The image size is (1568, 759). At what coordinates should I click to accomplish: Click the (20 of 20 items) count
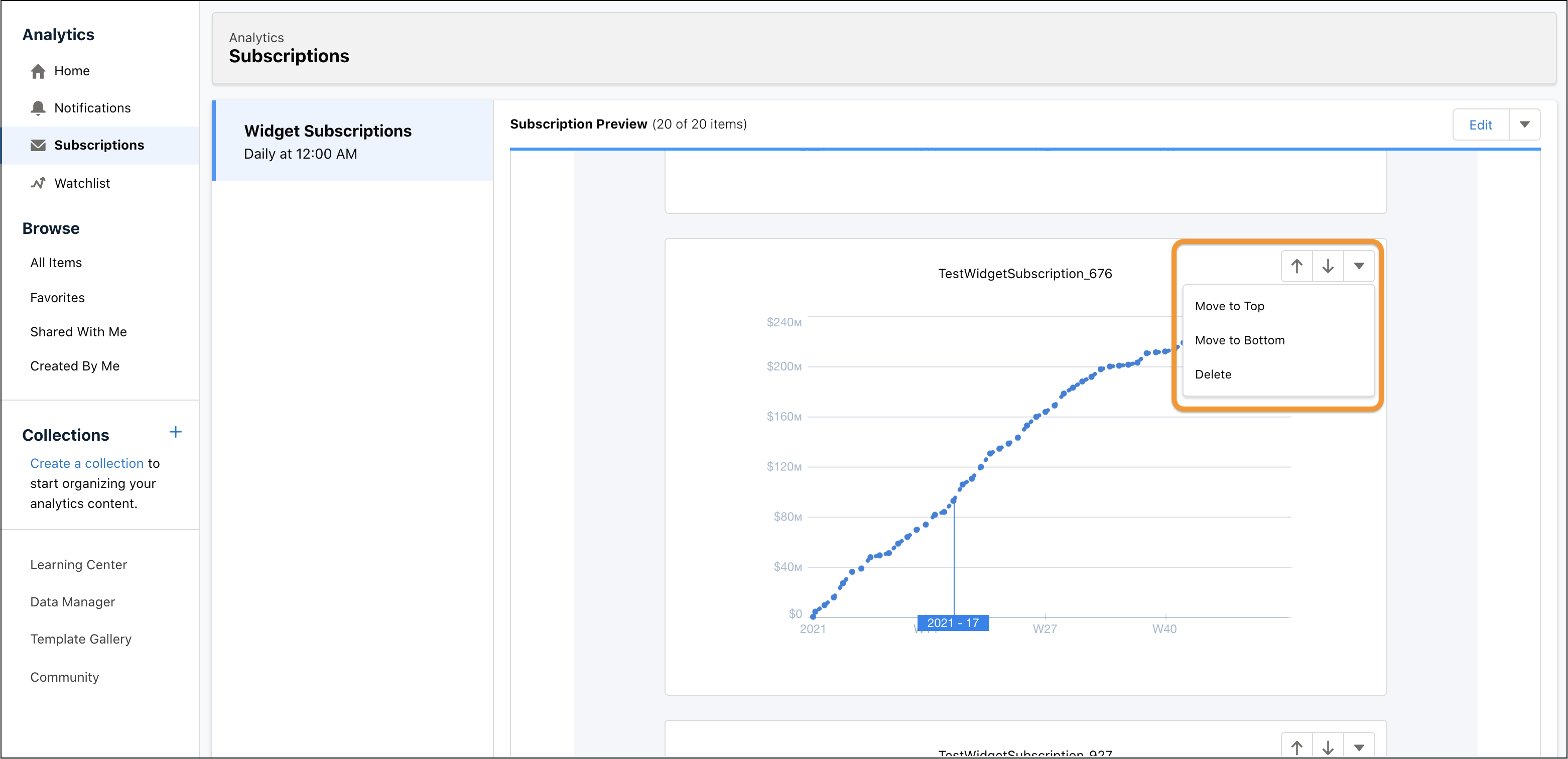[x=699, y=124]
